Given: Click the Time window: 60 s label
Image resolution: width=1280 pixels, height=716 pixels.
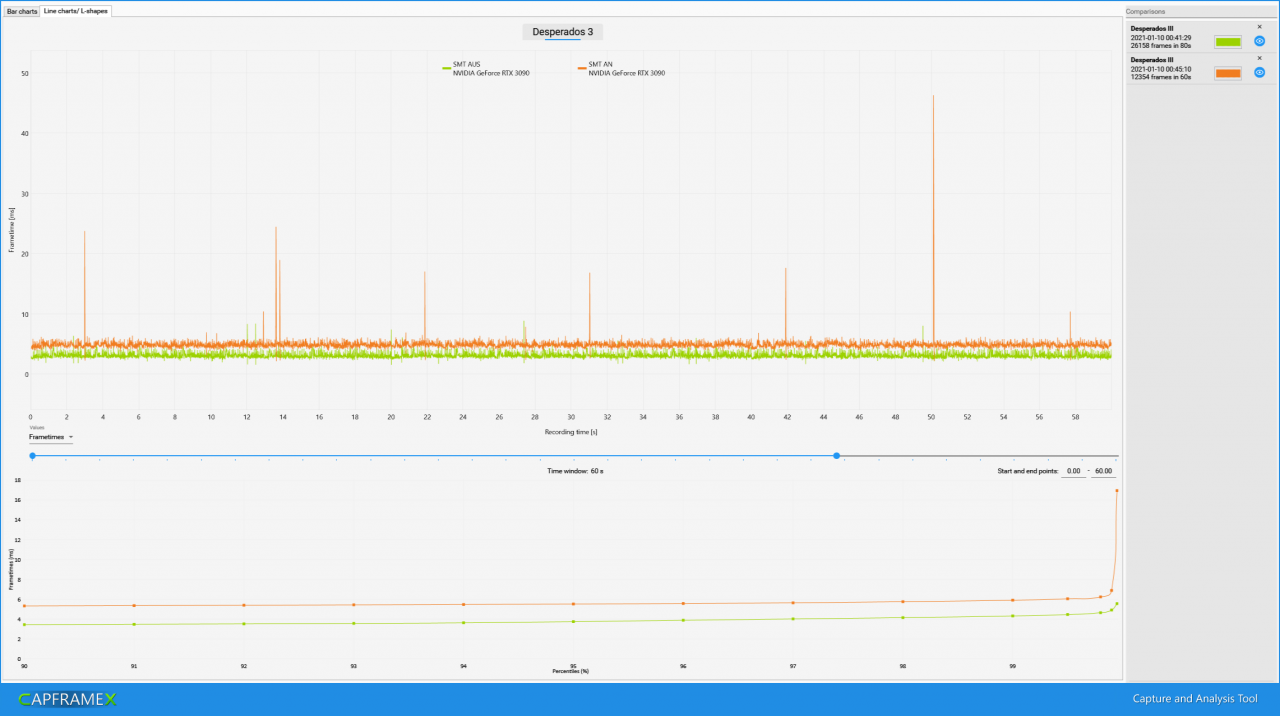Looking at the screenshot, I should [x=575, y=470].
